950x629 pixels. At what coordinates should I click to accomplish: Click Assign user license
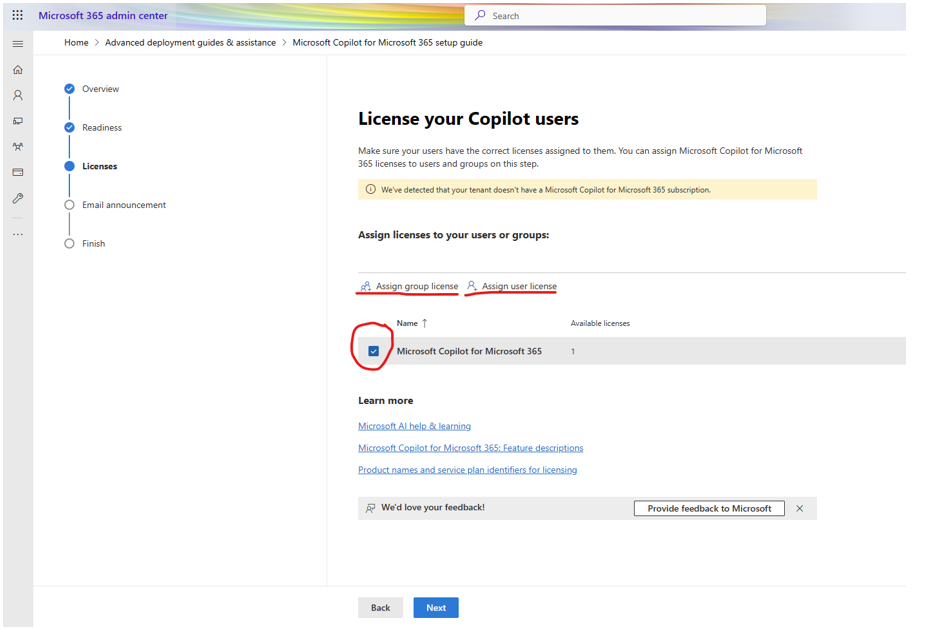click(x=518, y=286)
